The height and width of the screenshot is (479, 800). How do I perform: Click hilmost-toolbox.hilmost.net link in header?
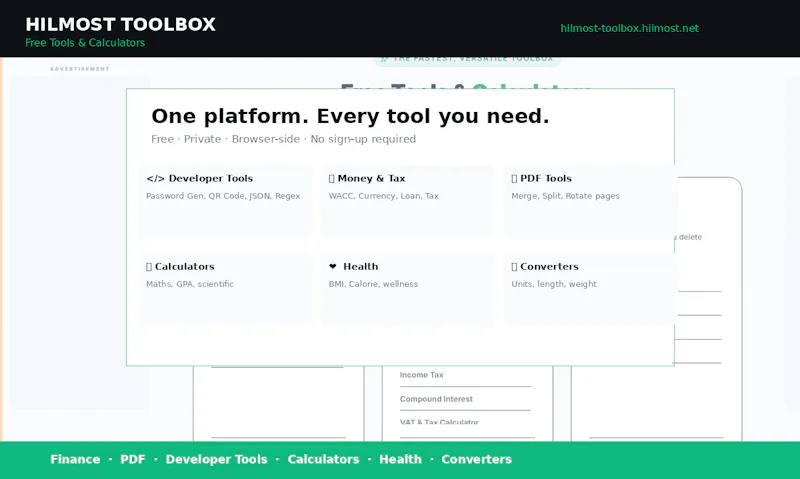(630, 29)
